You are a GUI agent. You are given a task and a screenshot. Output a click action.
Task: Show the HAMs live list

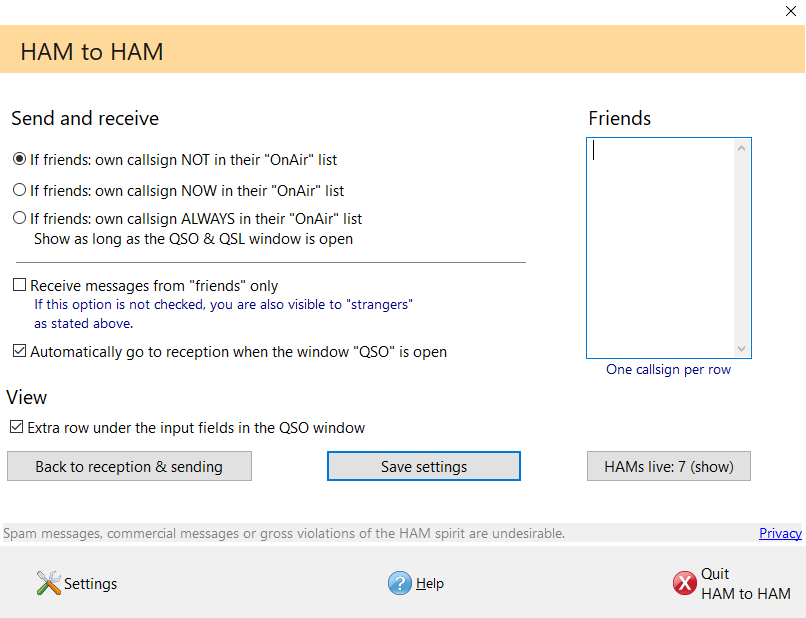tap(668, 466)
